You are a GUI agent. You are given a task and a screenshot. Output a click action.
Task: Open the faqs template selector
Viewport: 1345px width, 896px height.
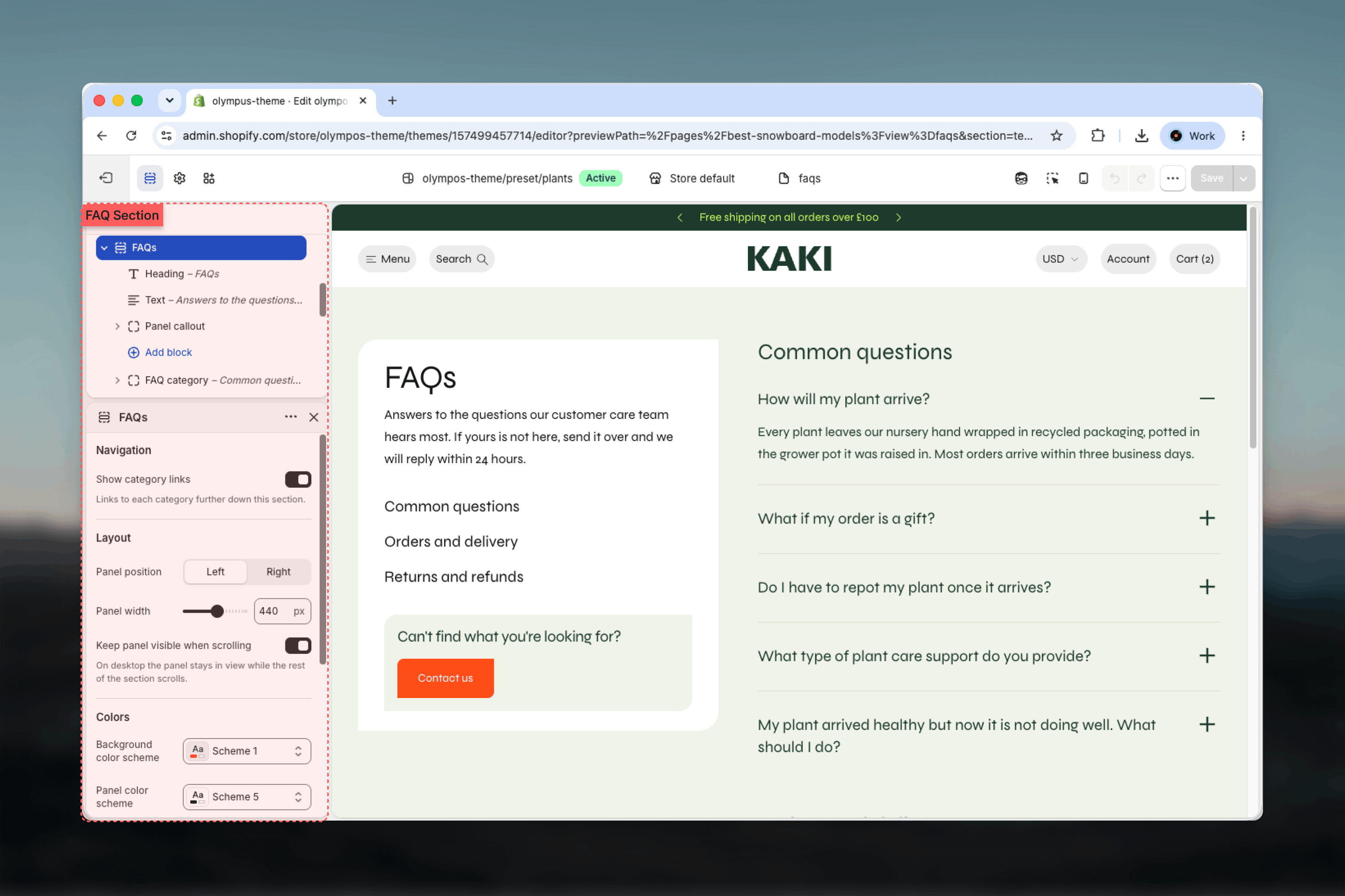(799, 178)
